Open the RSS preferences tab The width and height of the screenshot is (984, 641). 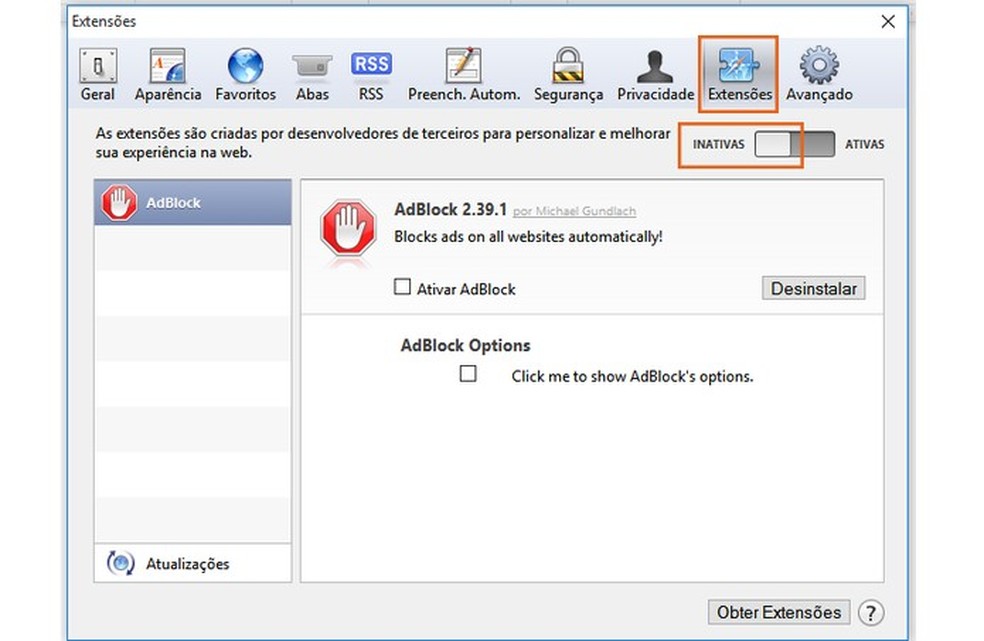tap(371, 75)
